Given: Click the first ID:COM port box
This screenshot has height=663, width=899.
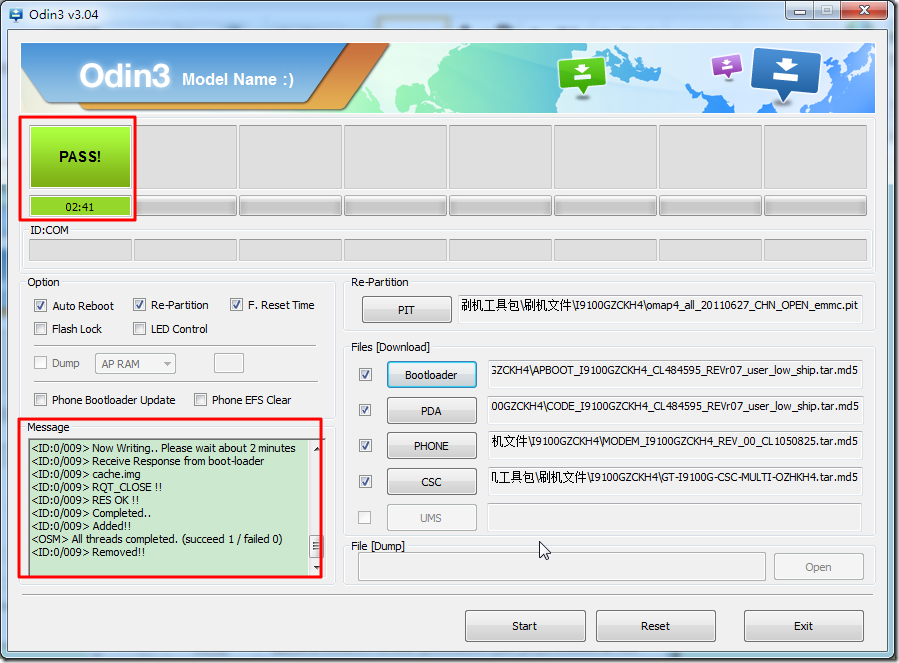Looking at the screenshot, I should (80, 250).
